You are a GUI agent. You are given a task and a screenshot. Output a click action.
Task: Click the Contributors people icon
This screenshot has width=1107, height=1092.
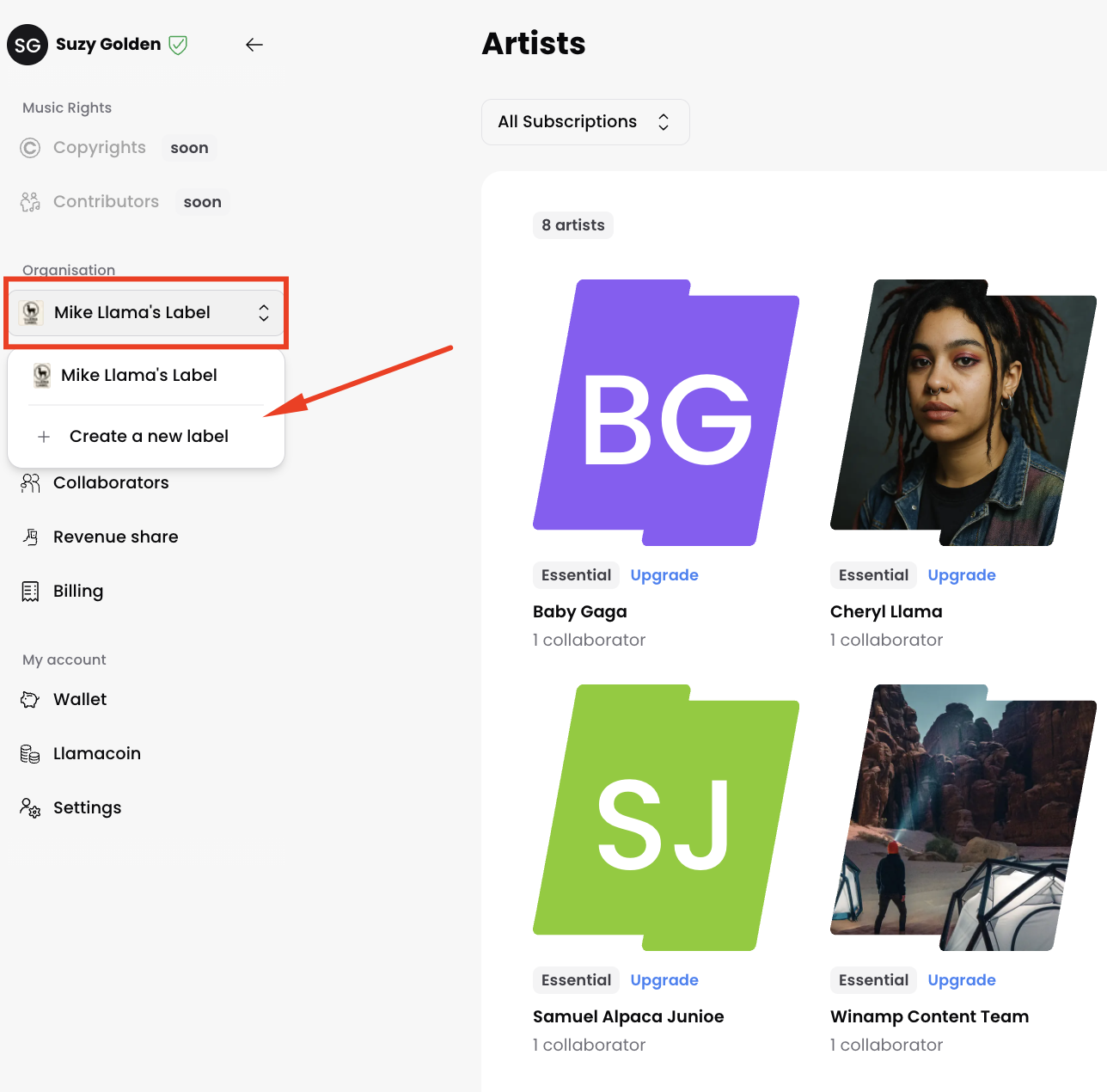pyautogui.click(x=30, y=202)
